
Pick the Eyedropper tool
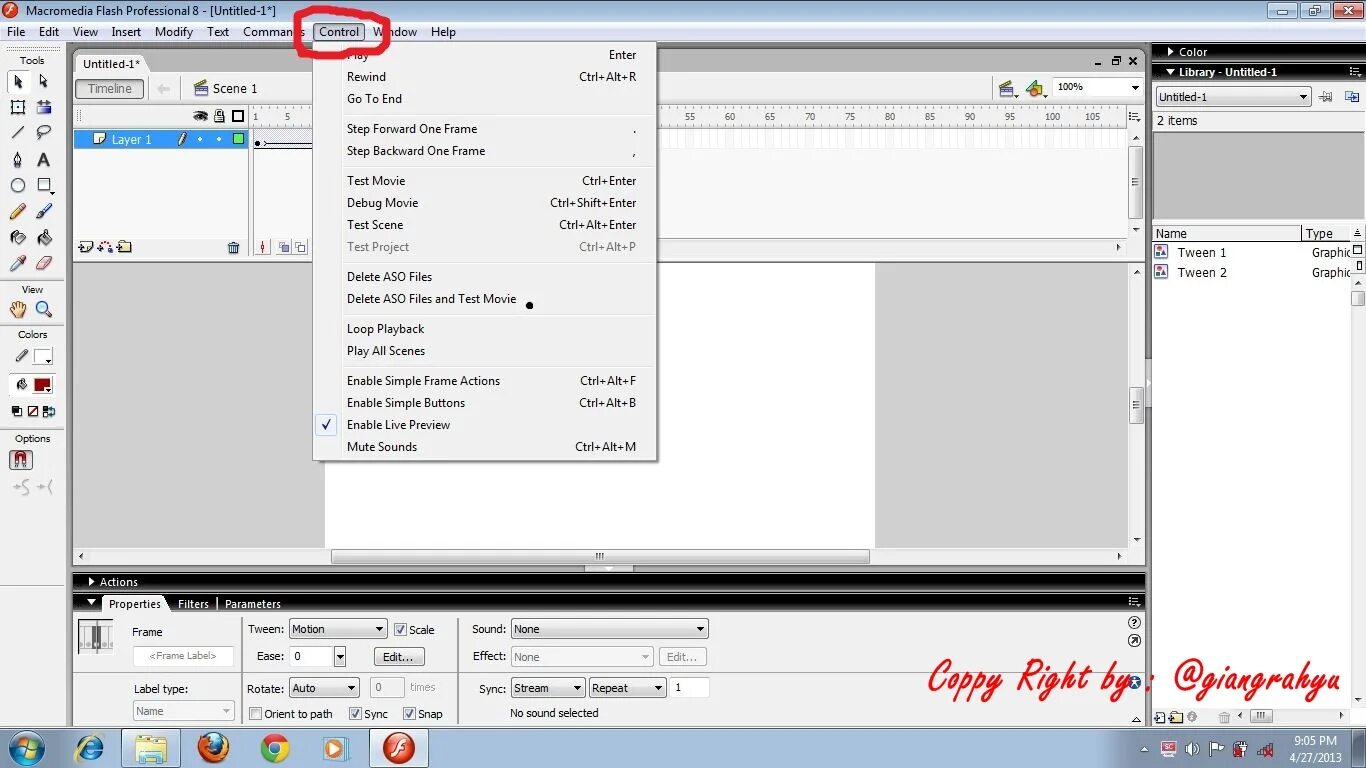pos(18,264)
